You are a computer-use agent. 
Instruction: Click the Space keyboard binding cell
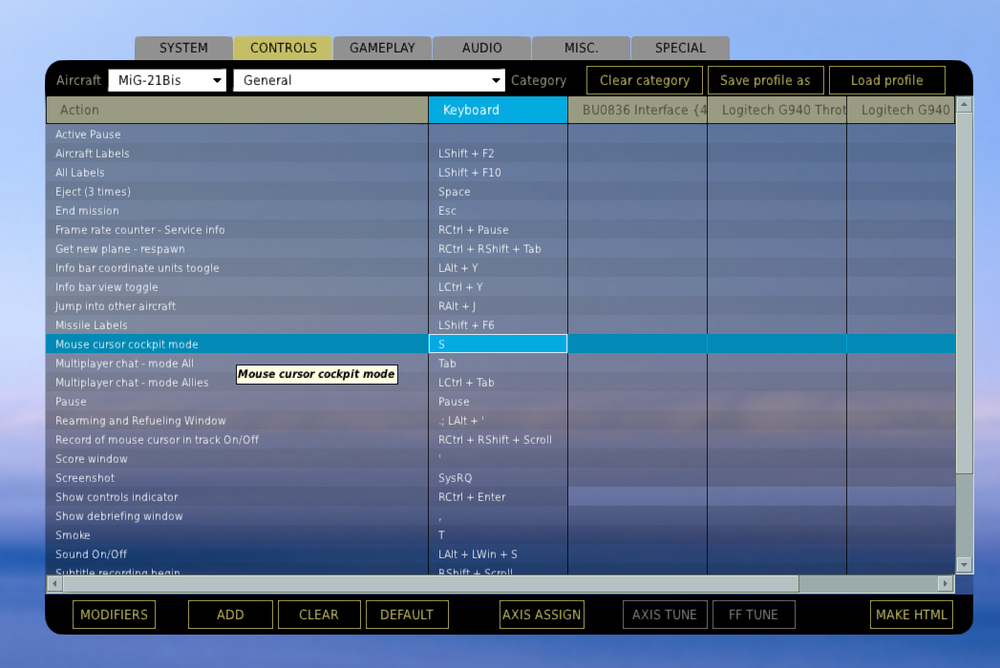tap(498, 191)
